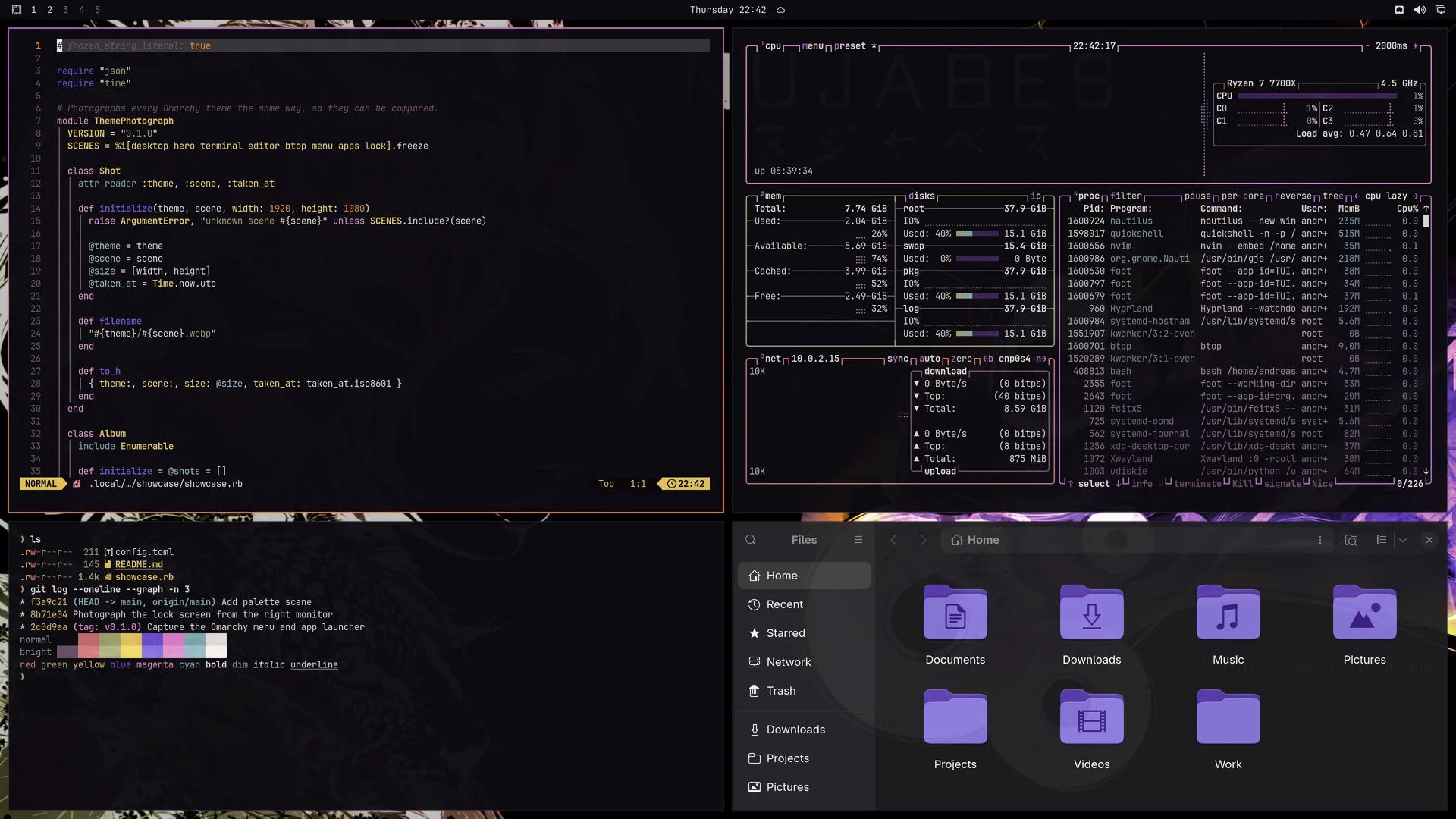Viewport: 1456px width, 819px height.
Task: Toggle auto scaling in btop net box
Action: [x=930, y=359]
